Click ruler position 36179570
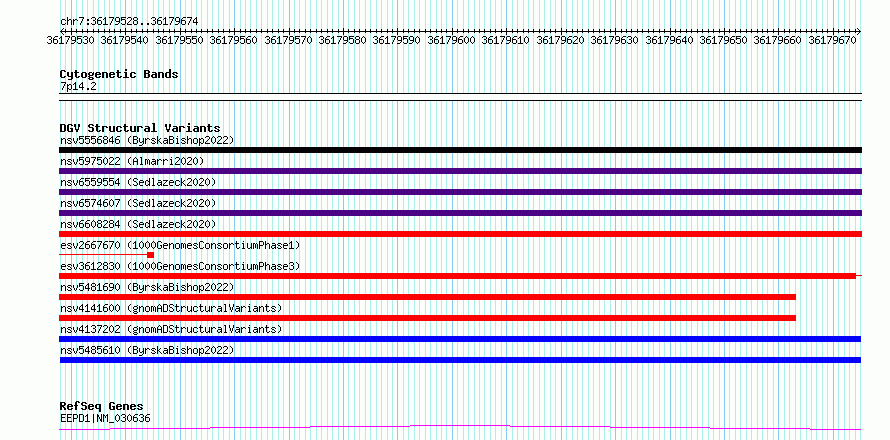Image resolution: width=890 pixels, height=440 pixels. coord(288,40)
